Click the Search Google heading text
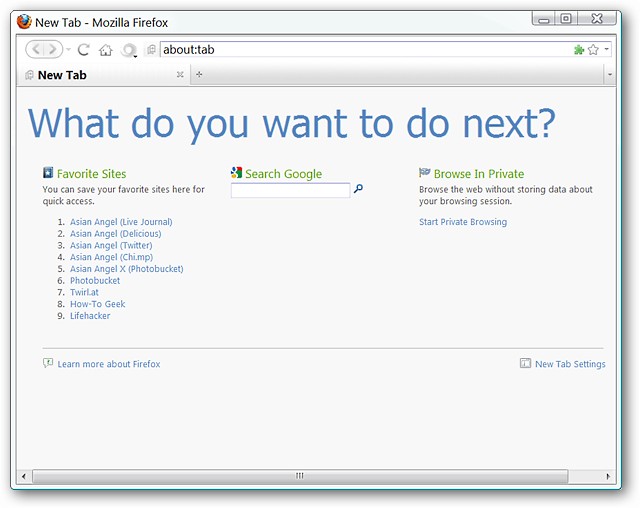The image size is (640, 508). [x=284, y=174]
